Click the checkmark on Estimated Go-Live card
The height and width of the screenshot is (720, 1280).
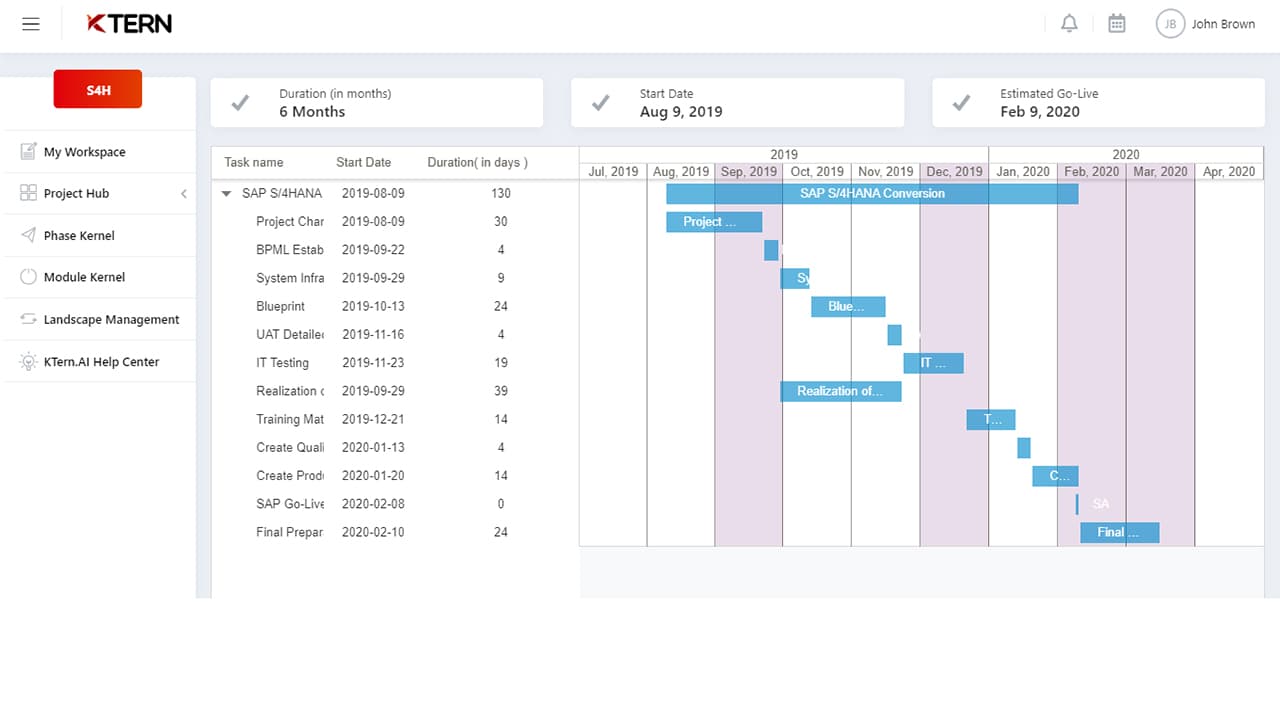point(961,103)
